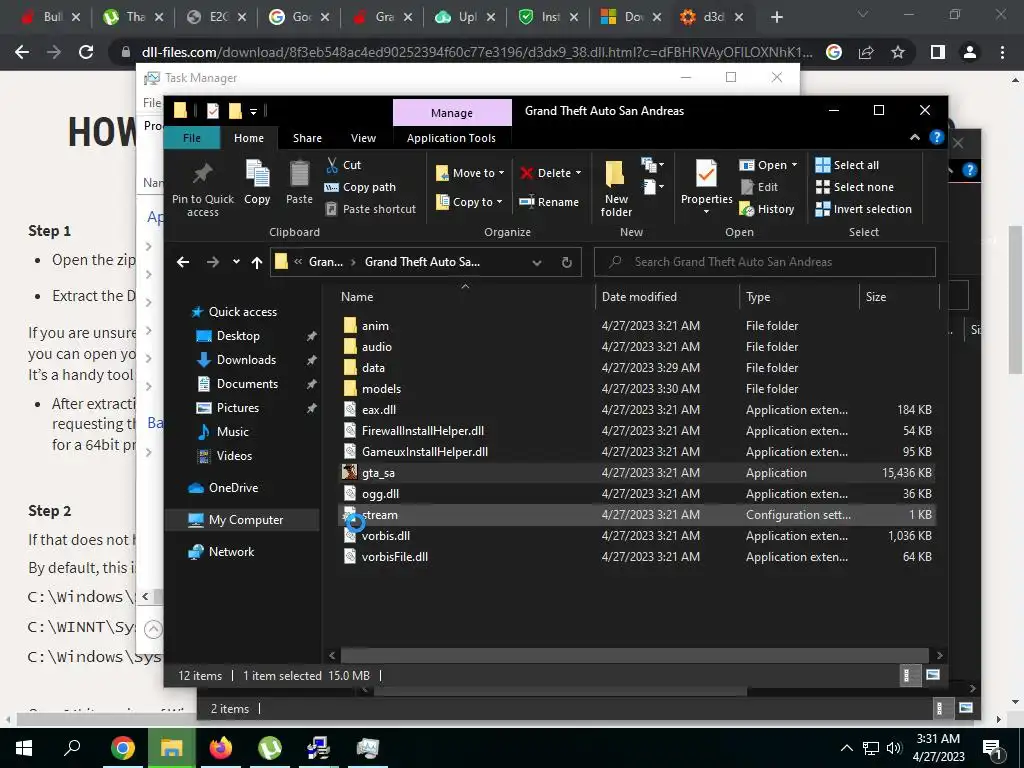Click the Manage contextual tab

[452, 113]
